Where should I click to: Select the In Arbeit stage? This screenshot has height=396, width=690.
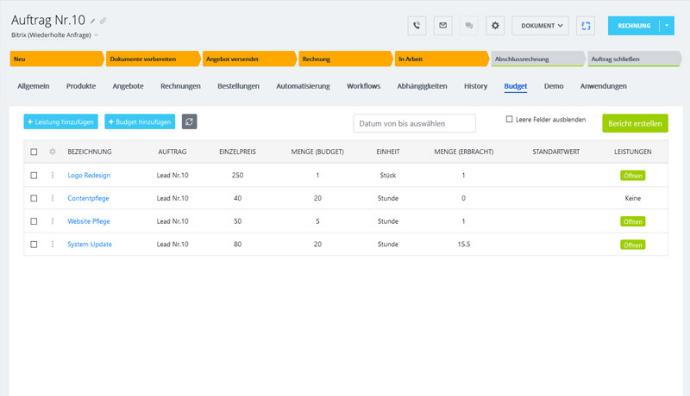(x=442, y=59)
